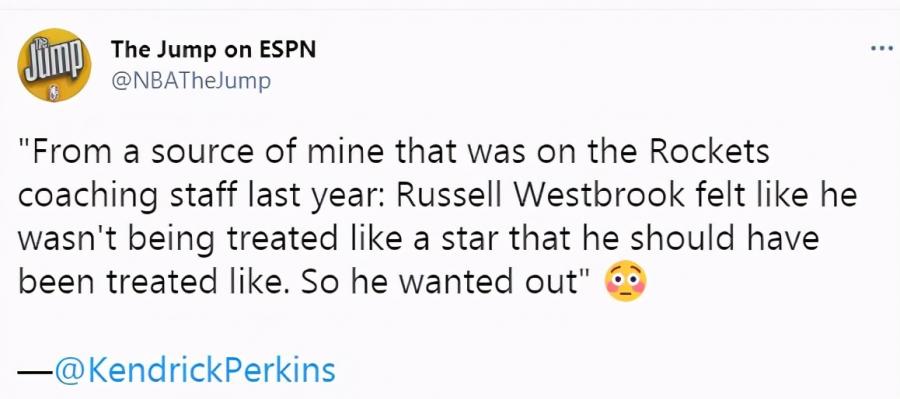Open The Jump profile avatar
900x399 pixels.
click(x=55, y=65)
